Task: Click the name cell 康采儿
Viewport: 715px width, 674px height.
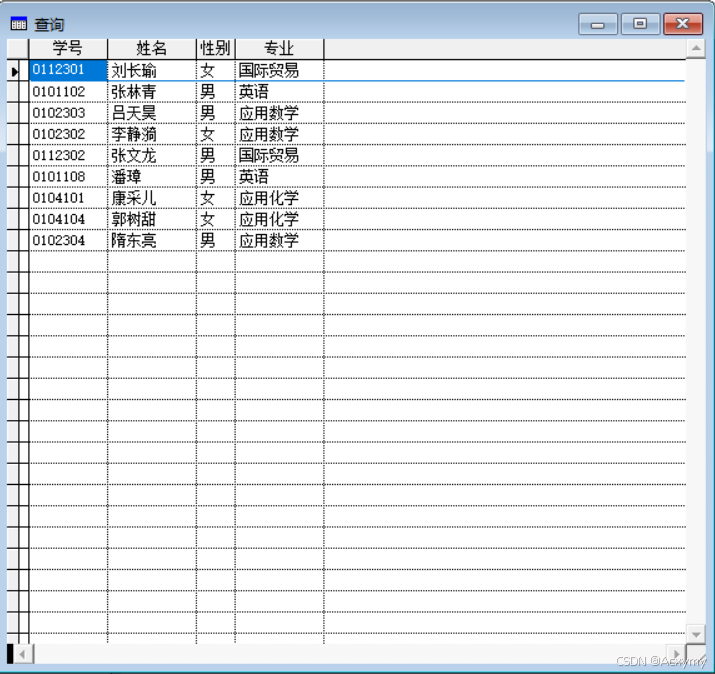Action: pos(152,198)
